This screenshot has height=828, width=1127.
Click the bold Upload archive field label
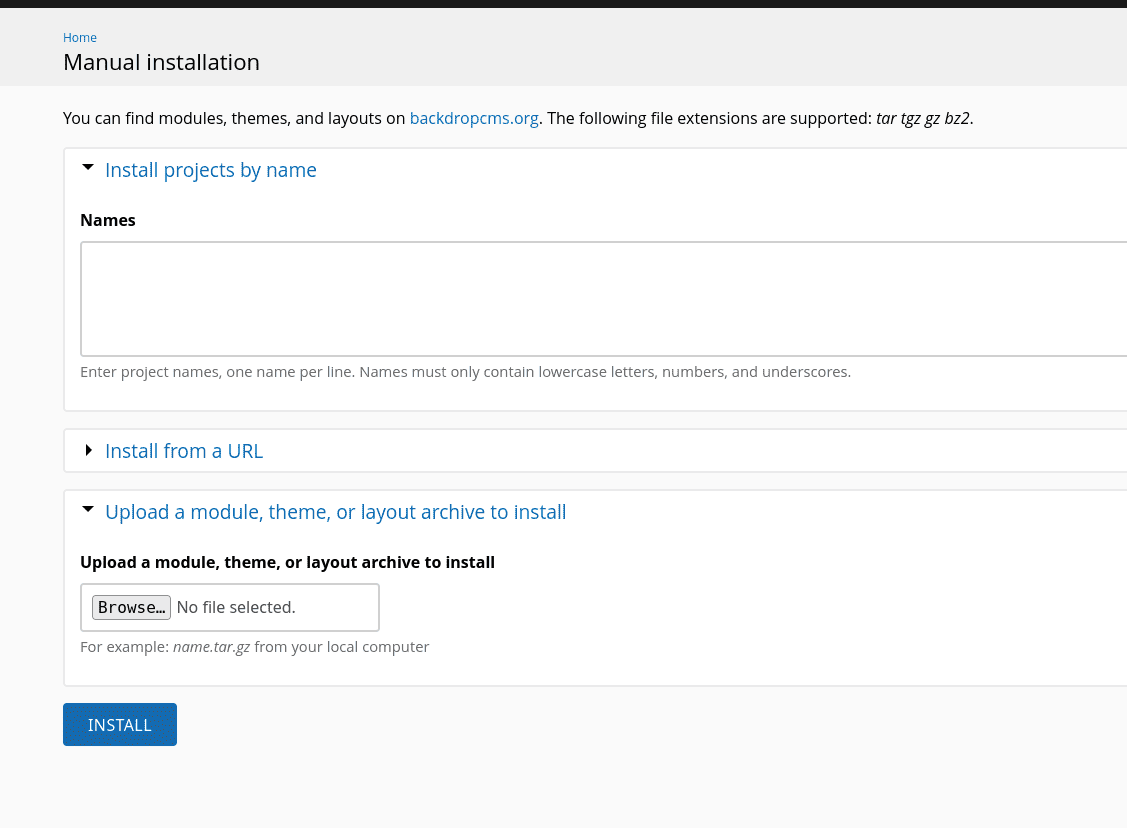(x=288, y=562)
